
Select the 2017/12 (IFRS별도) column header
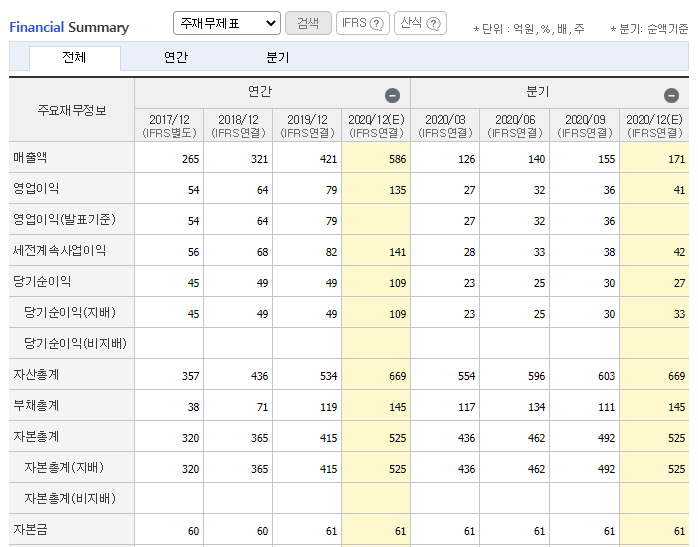coord(169,126)
